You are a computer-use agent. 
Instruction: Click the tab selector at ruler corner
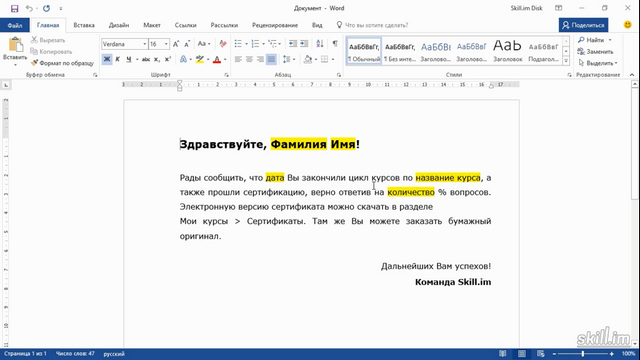tap(6, 85)
